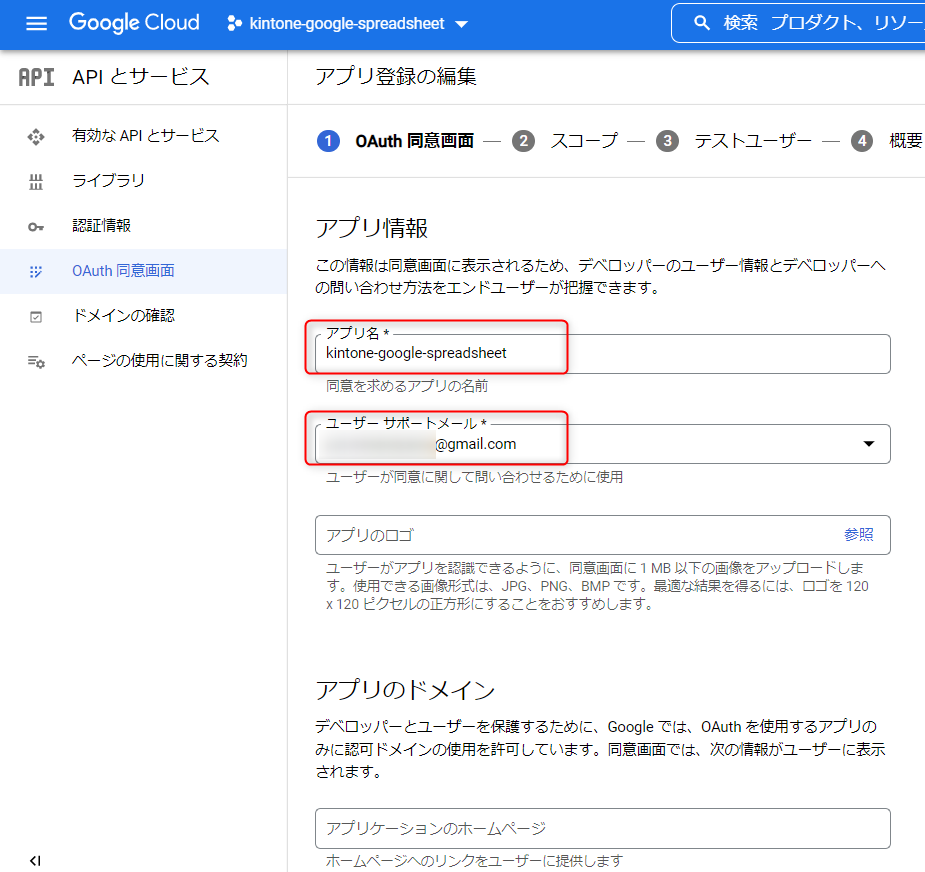Screen dimensions: 925x872
Task: Click the Page usage agreements settings icon
Action: coord(36,361)
